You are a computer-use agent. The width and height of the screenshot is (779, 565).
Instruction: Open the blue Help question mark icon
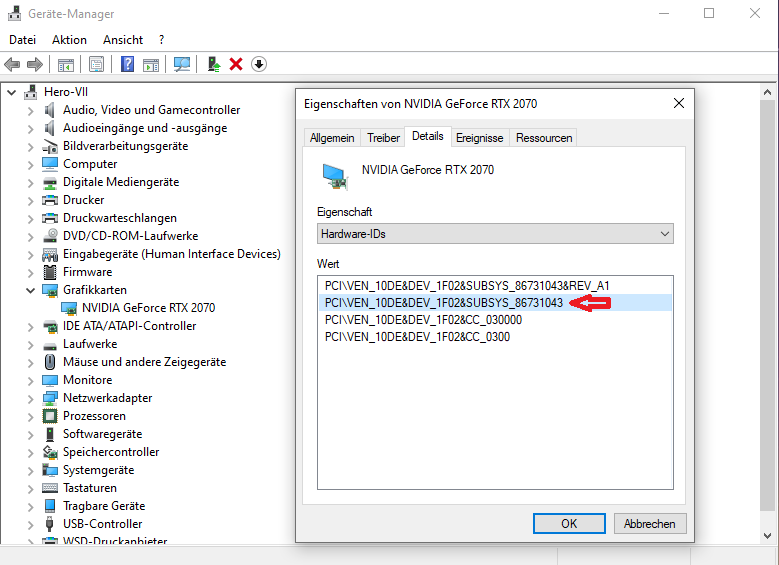point(128,64)
